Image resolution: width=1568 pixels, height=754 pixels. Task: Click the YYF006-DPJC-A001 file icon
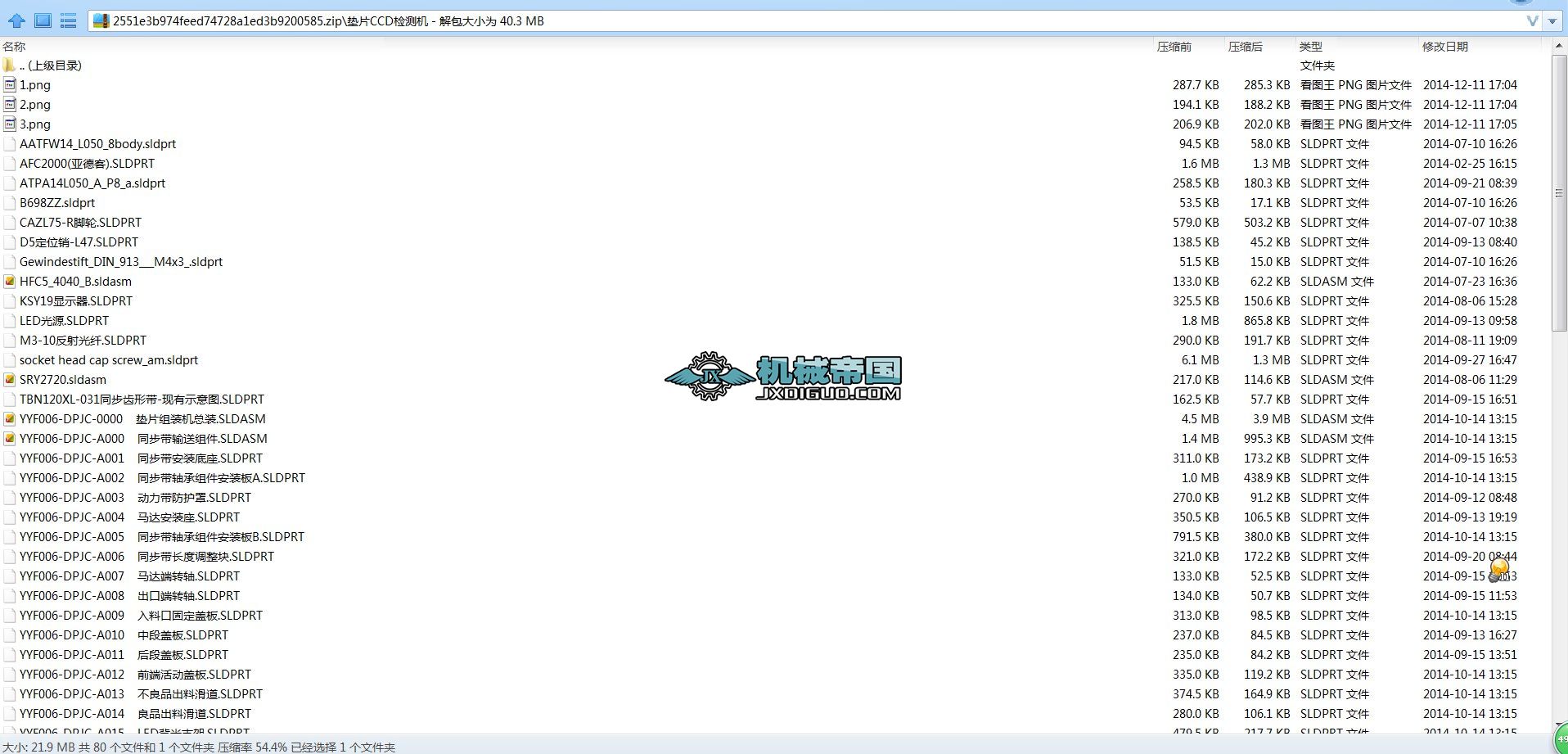pyautogui.click(x=10, y=458)
